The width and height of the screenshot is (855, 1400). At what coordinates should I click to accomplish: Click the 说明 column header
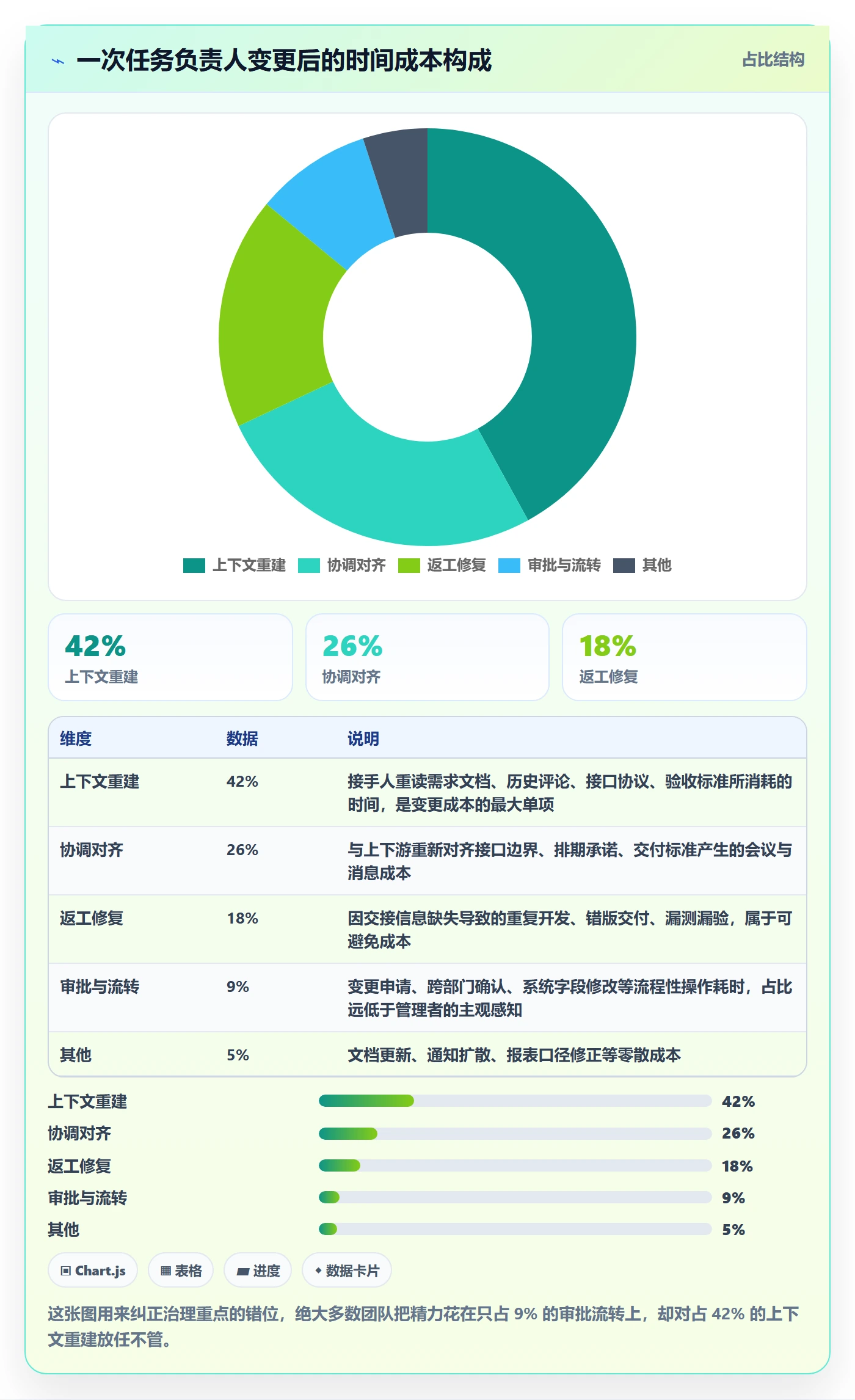coord(363,738)
